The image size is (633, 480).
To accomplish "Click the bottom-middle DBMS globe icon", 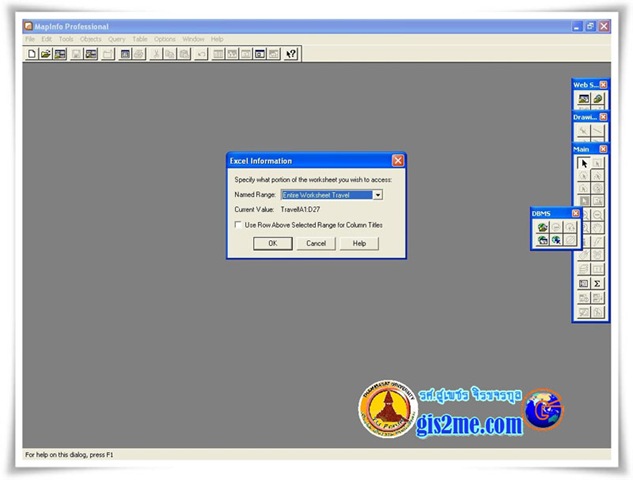I will click(x=556, y=240).
